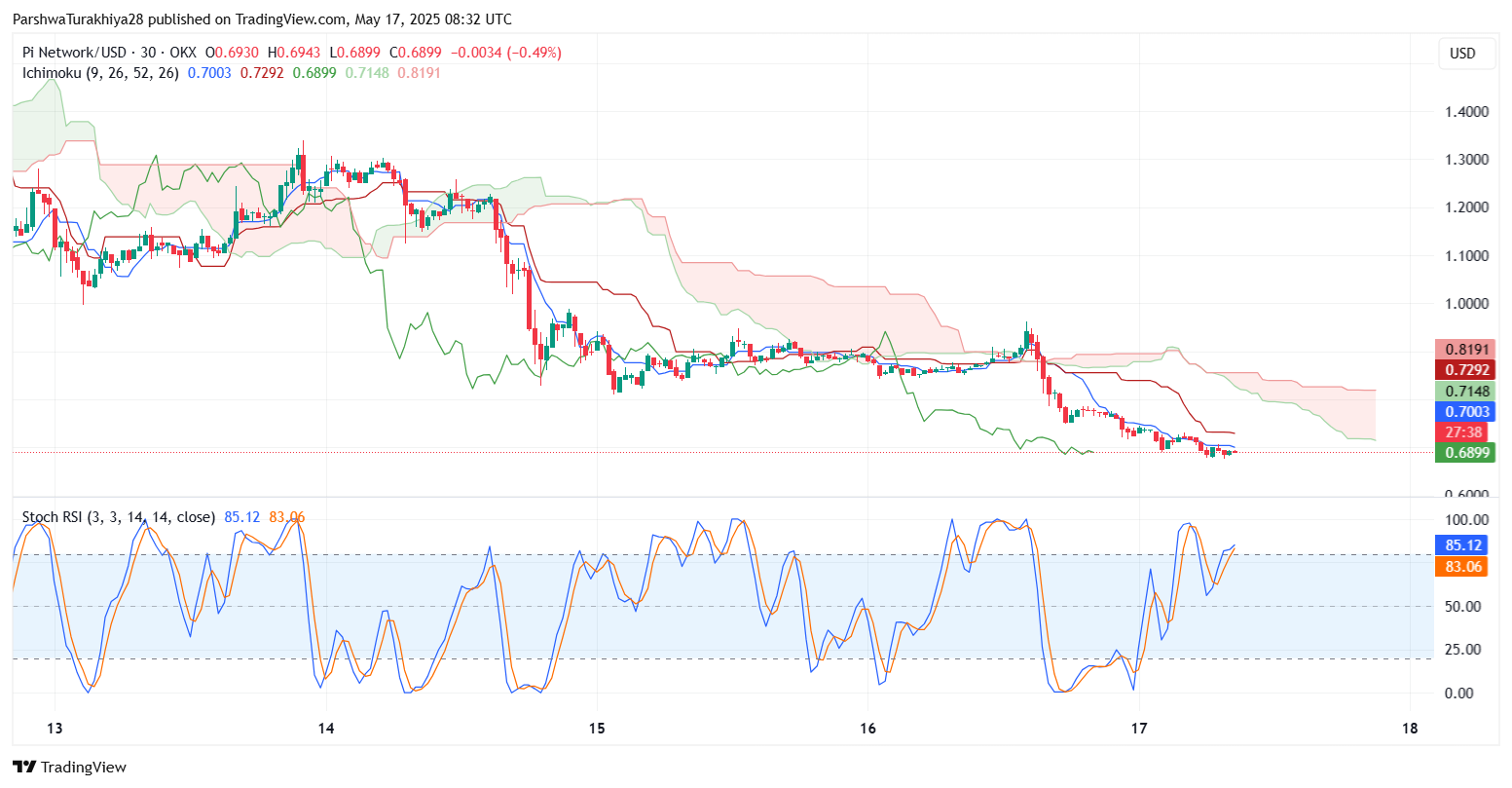
Task: Click the 0.6899 current price label
Action: [1464, 453]
